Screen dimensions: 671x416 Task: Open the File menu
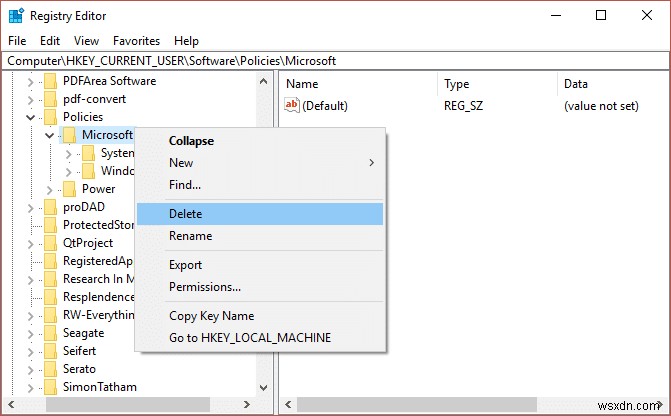tap(17, 41)
